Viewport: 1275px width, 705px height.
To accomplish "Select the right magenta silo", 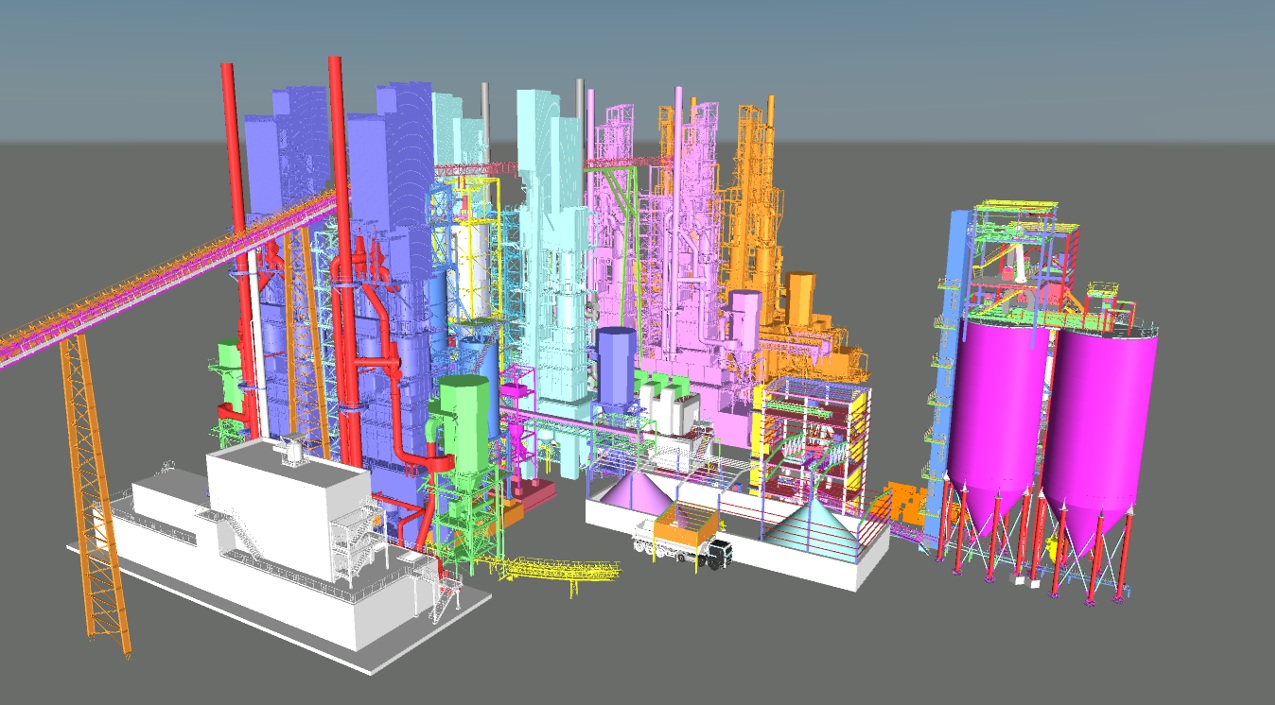I will (1100, 431).
